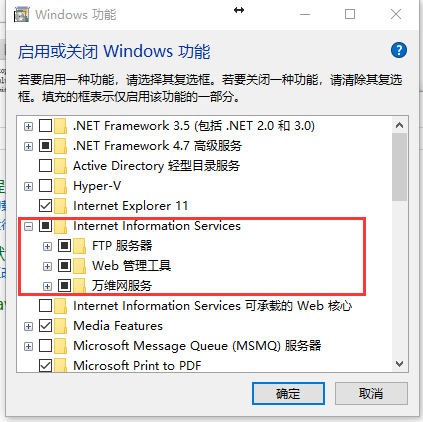Viewport: 423px width, 422px height.
Task: Expand the FTP 服务器 node
Action: tap(48, 247)
